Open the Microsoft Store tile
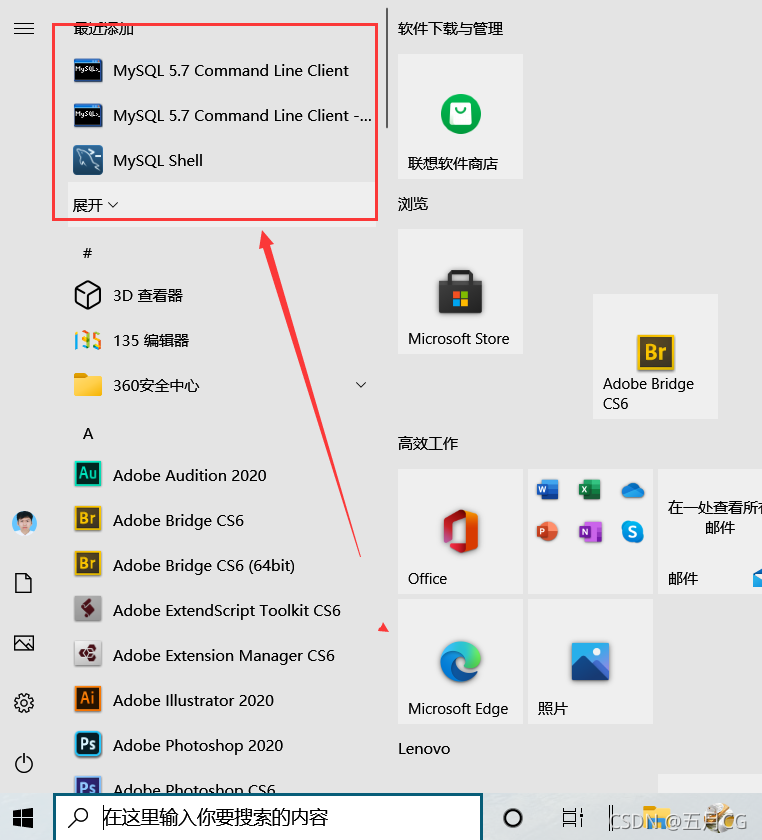The image size is (762, 840). 460,291
